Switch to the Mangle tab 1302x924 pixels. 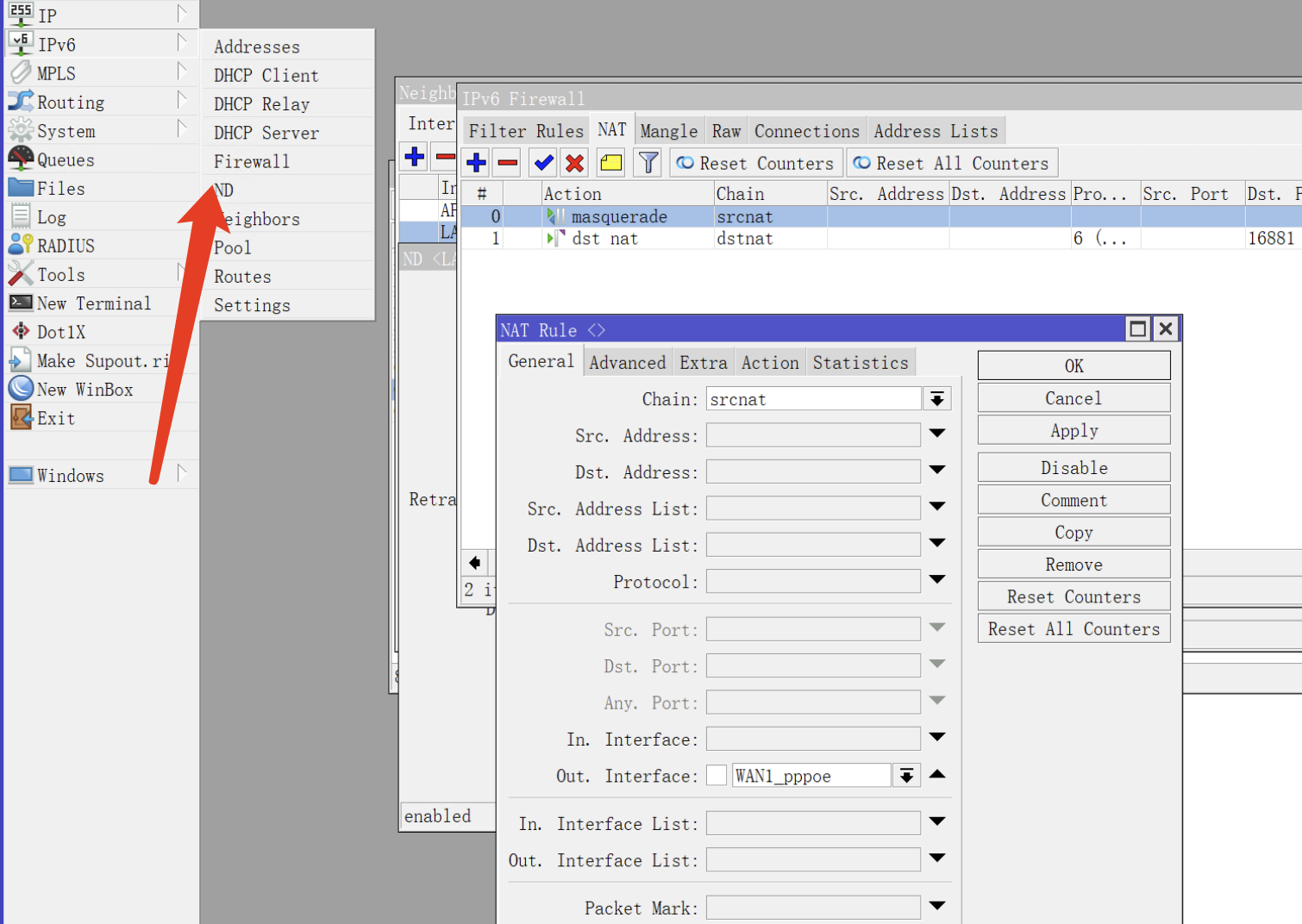coord(668,131)
